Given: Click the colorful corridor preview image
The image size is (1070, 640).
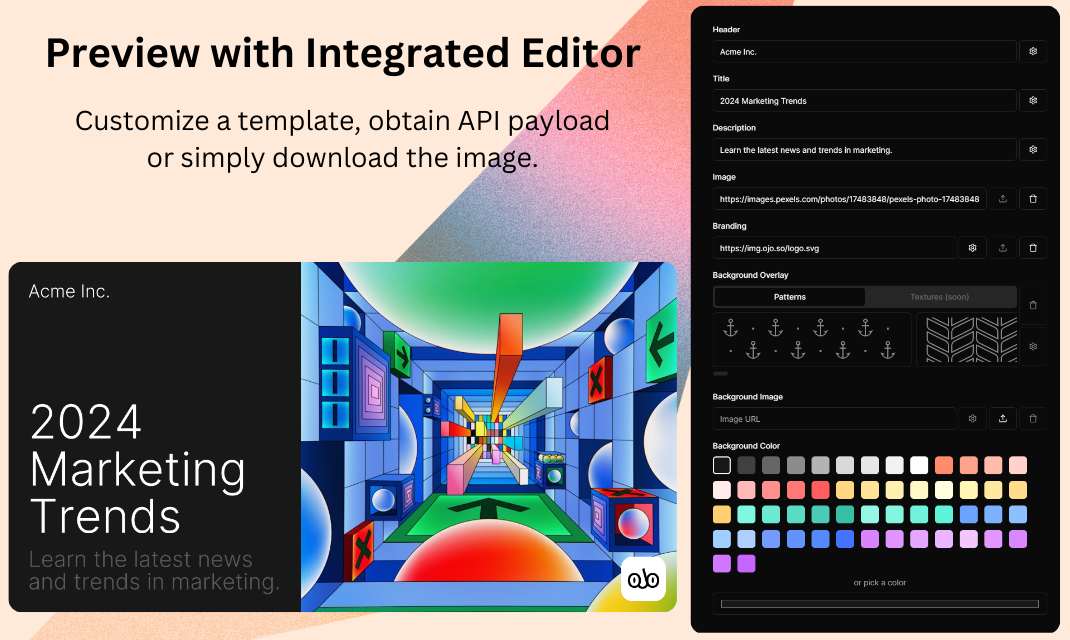Looking at the screenshot, I should 489,437.
